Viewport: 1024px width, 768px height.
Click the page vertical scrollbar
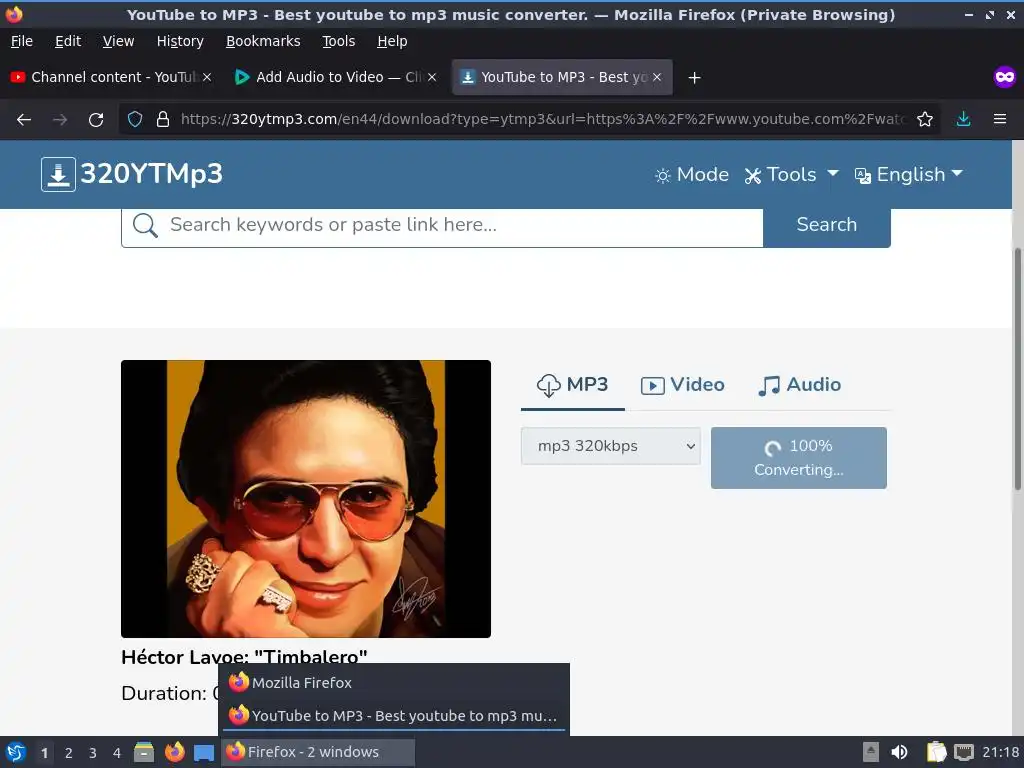1017,369
